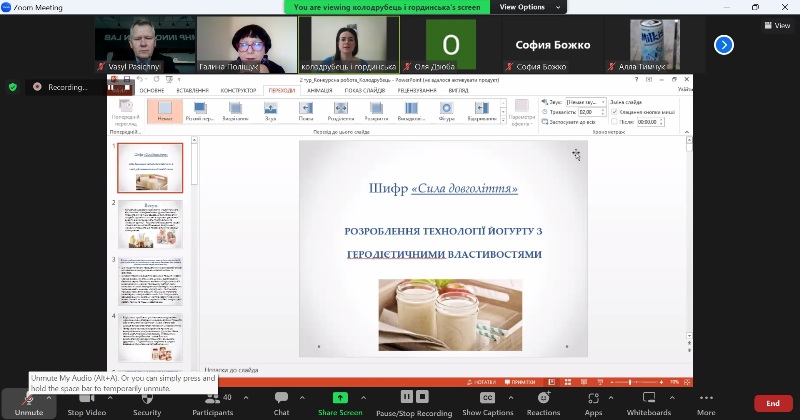
Task: Open the ПОКАЗ СЛАЙДІВ ribbon tab
Action: [x=365, y=90]
